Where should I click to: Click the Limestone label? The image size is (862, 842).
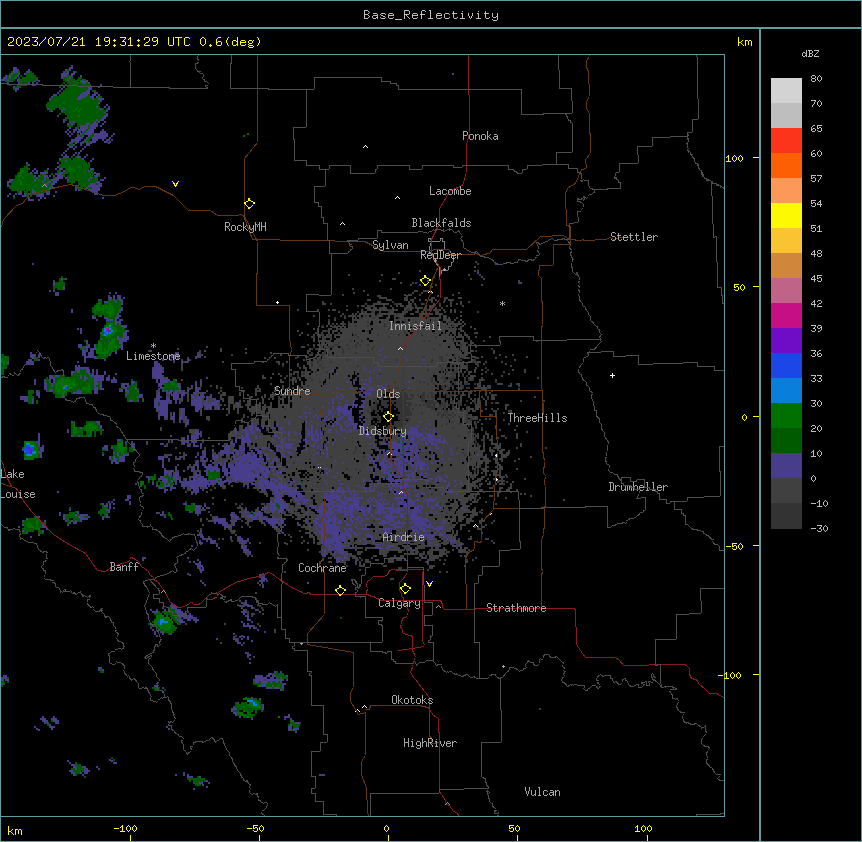(x=153, y=356)
